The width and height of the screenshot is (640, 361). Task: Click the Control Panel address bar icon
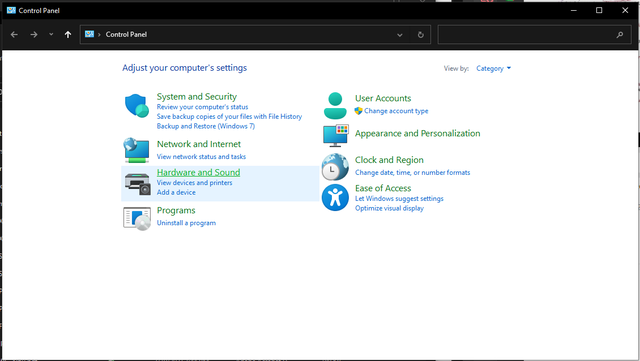point(89,34)
